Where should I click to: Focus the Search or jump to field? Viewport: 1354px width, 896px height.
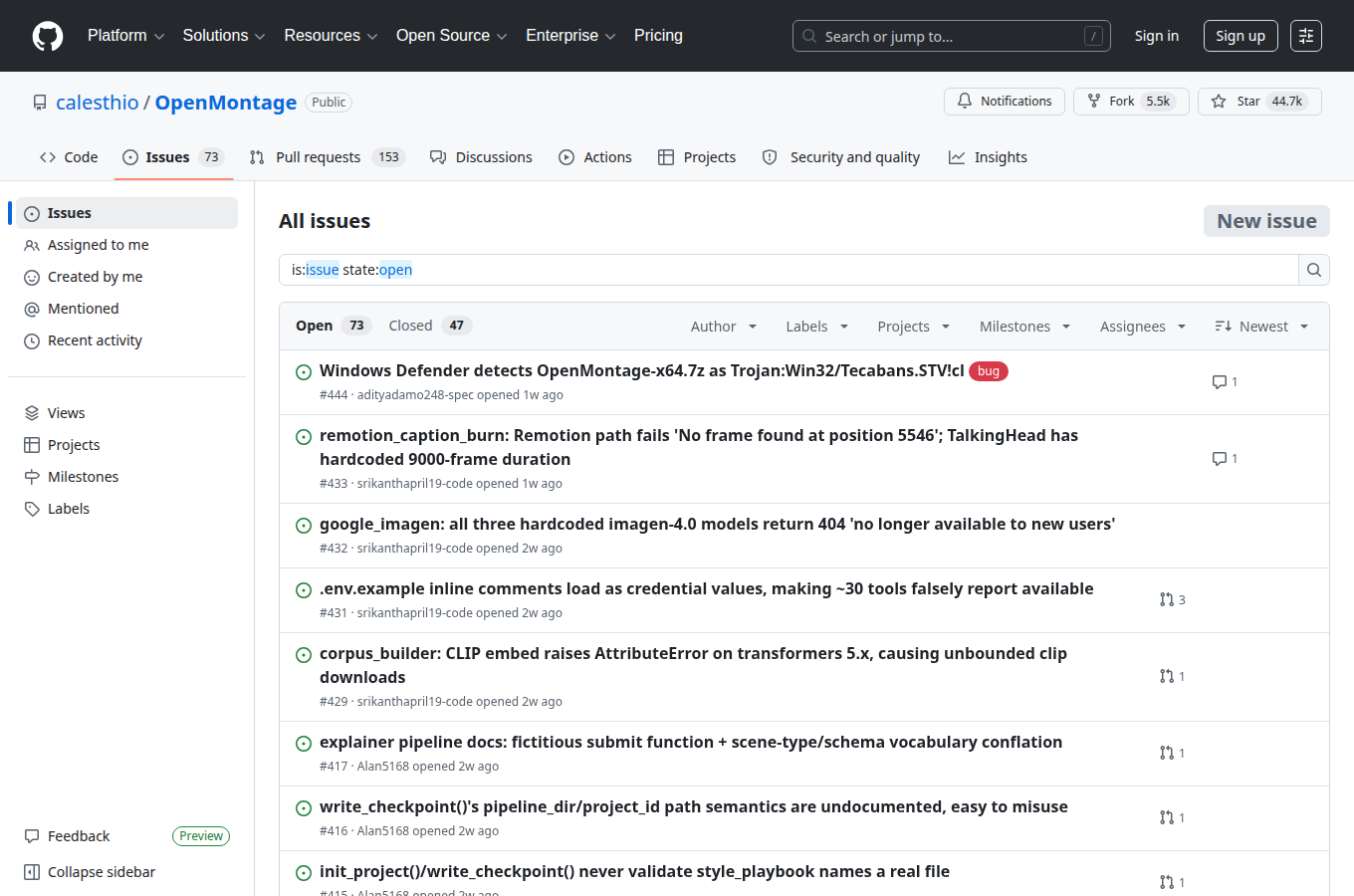click(952, 36)
